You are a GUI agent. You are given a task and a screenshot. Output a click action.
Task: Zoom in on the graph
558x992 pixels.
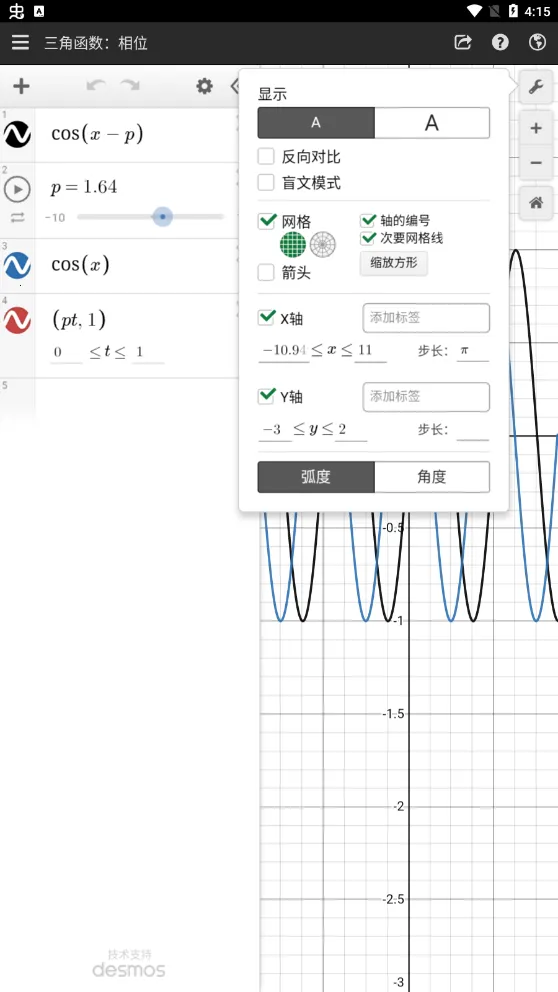coord(536,128)
